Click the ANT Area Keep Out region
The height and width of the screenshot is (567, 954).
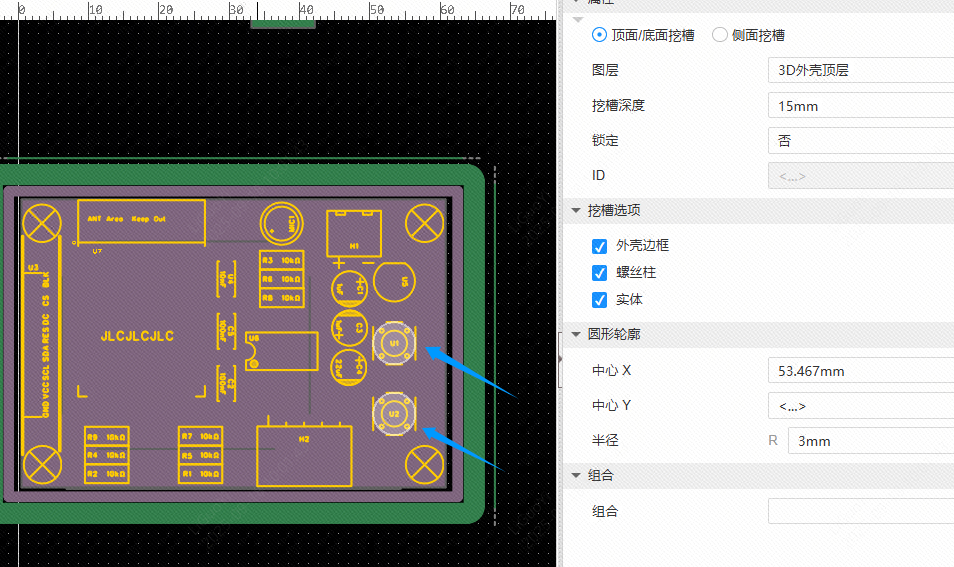pos(141,221)
